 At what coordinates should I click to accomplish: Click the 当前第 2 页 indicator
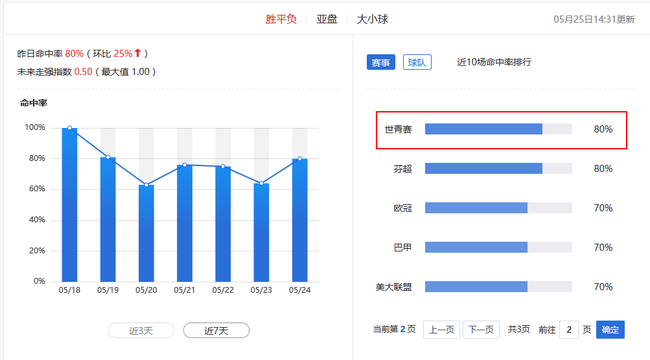(394, 329)
